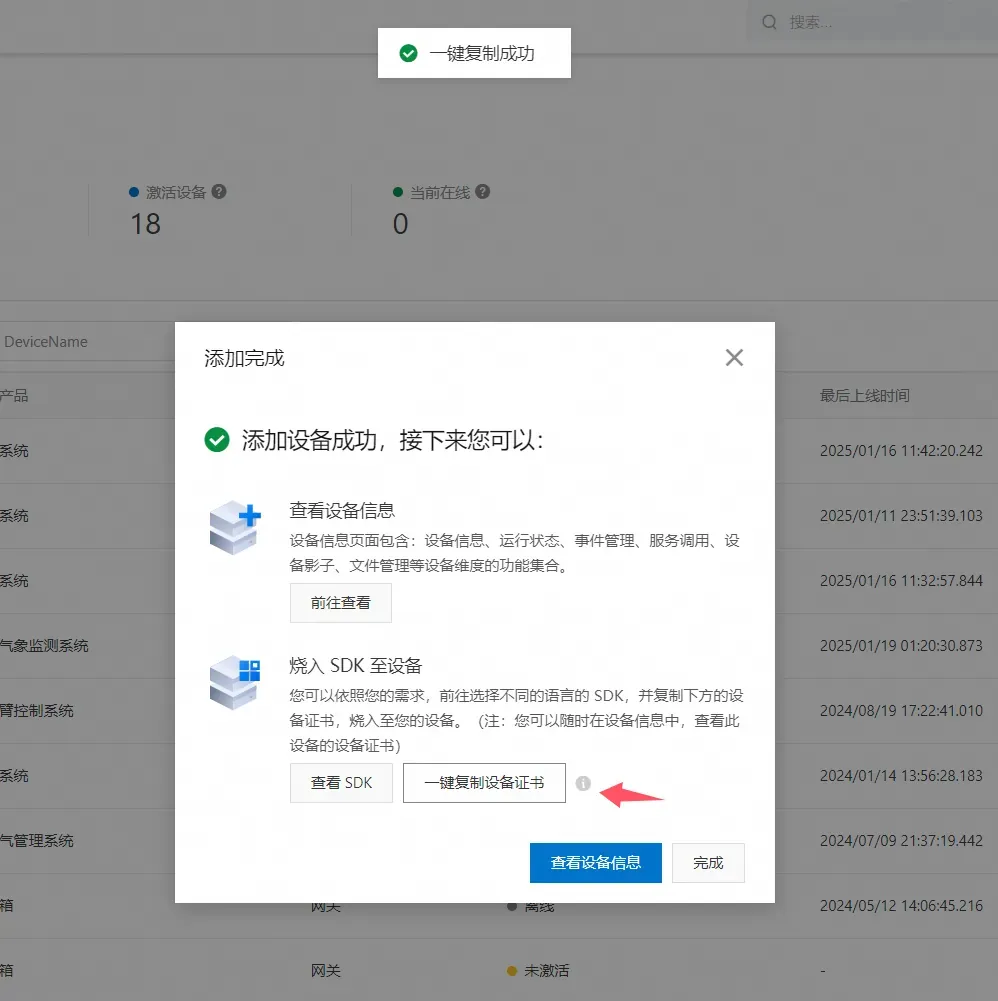Viewport: 998px width, 1001px height.
Task: Click the 查看设备信息 stacked device icon
Action: [235, 527]
